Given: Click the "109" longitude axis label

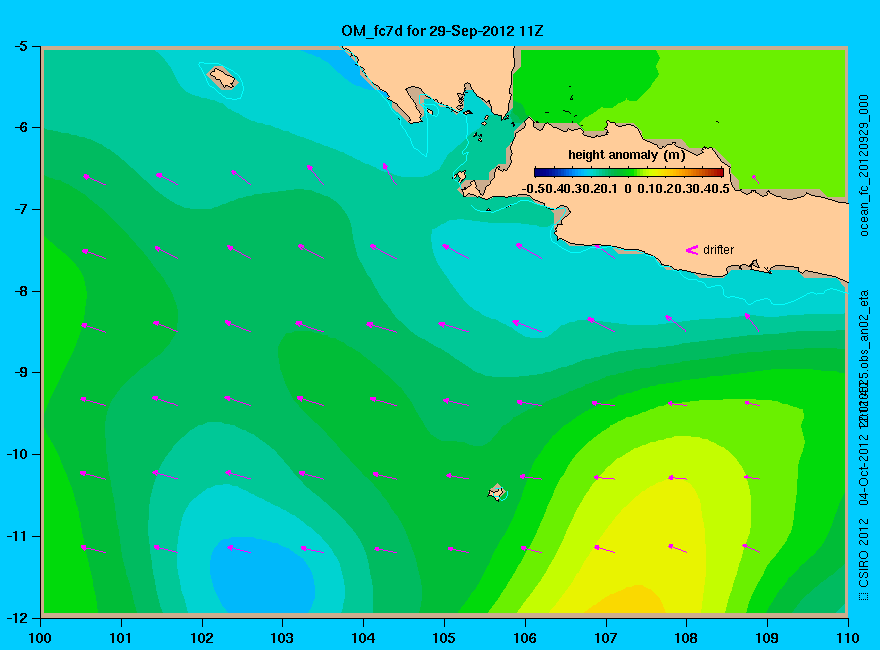Looking at the screenshot, I should coord(767,638).
